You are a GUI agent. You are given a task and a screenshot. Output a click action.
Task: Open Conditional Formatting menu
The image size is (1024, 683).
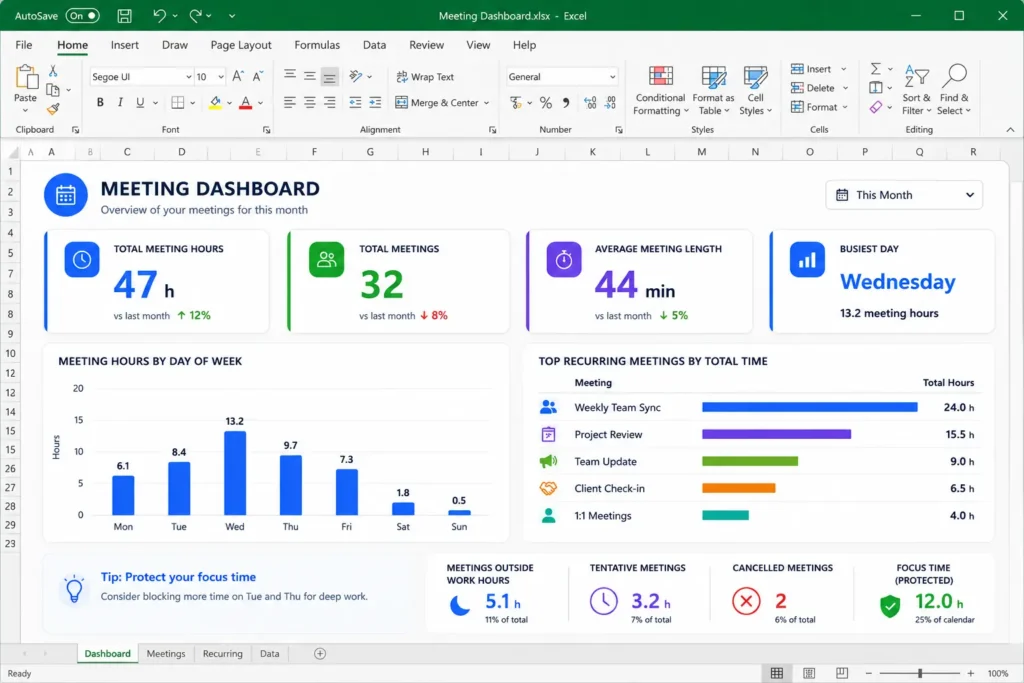point(660,90)
